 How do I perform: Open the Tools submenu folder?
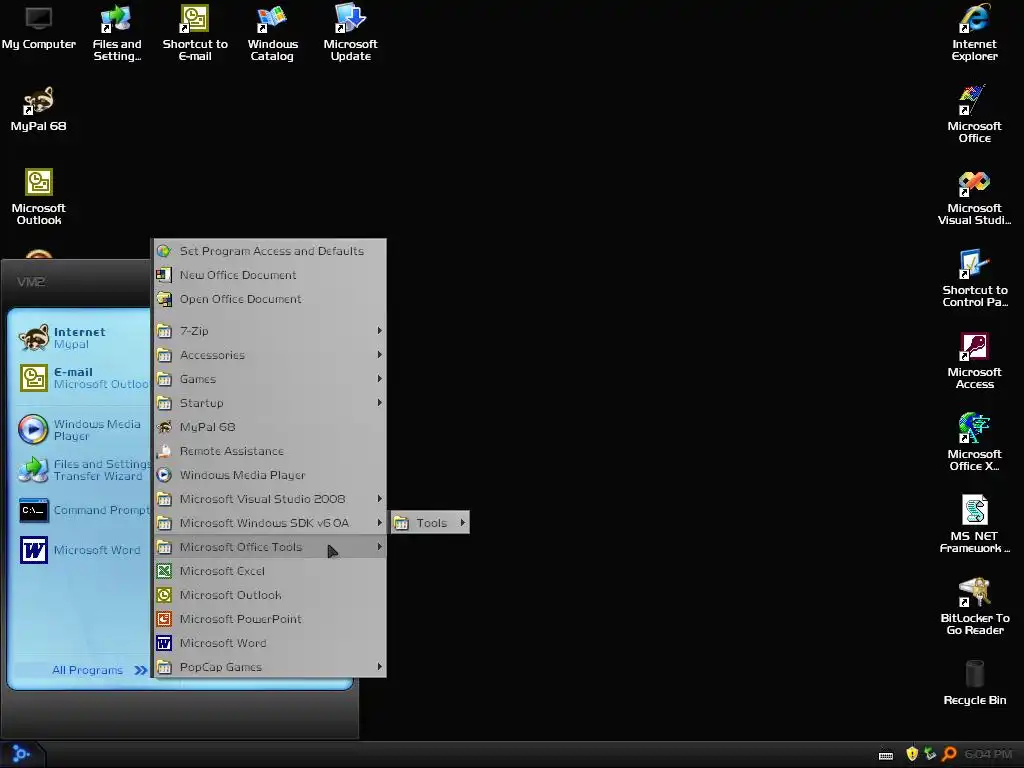(x=430, y=522)
